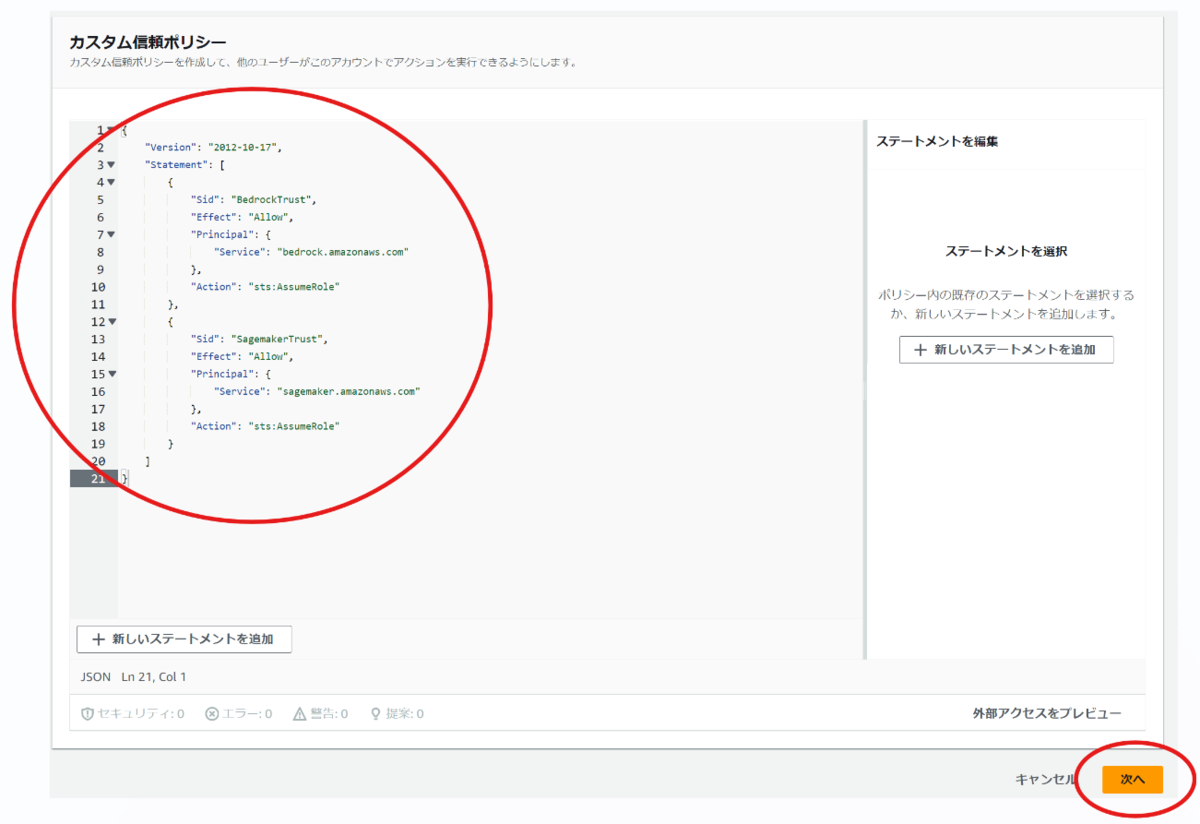The image size is (1200, 824).
Task: Click the suggestion lightbulb icon
Action: [x=376, y=714]
